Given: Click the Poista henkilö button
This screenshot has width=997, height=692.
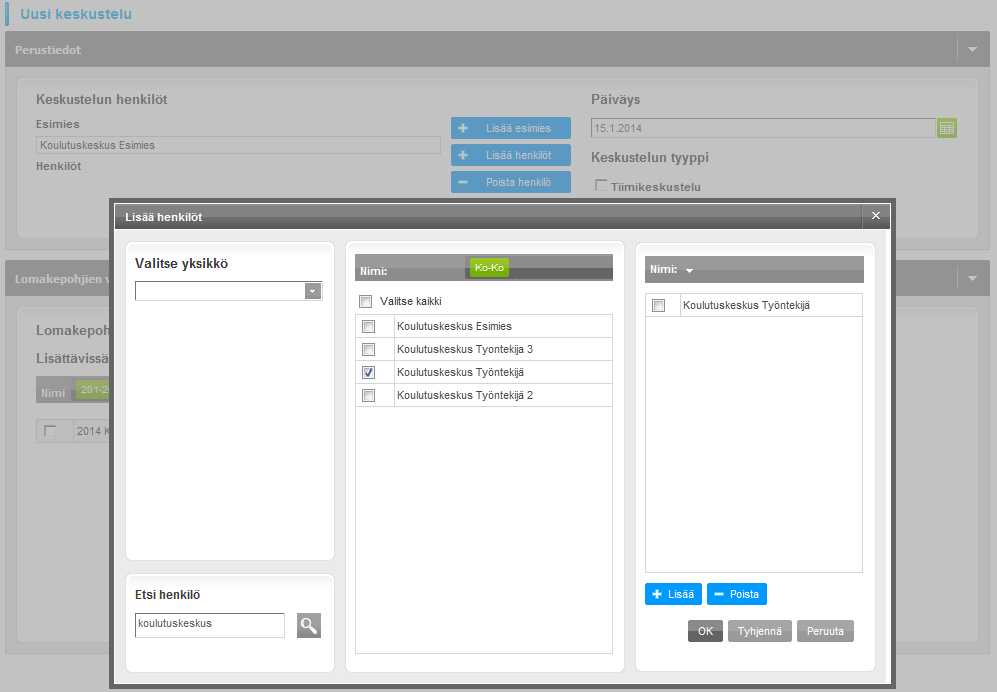Looking at the screenshot, I should [511, 182].
